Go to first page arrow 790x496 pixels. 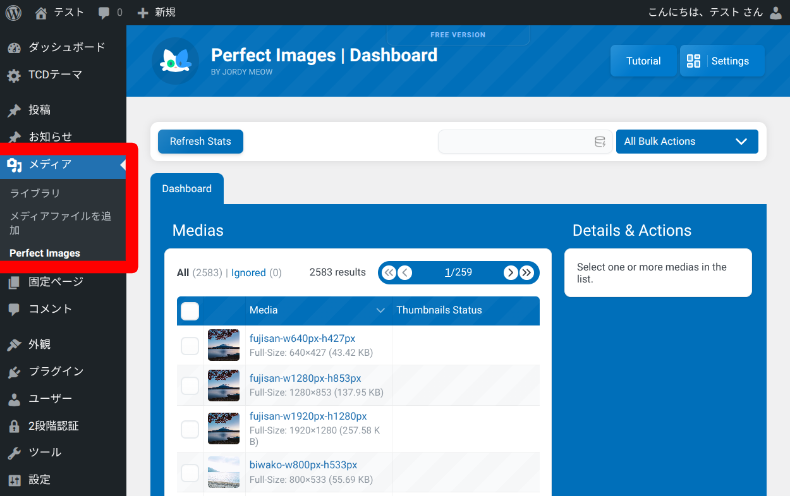coord(389,273)
